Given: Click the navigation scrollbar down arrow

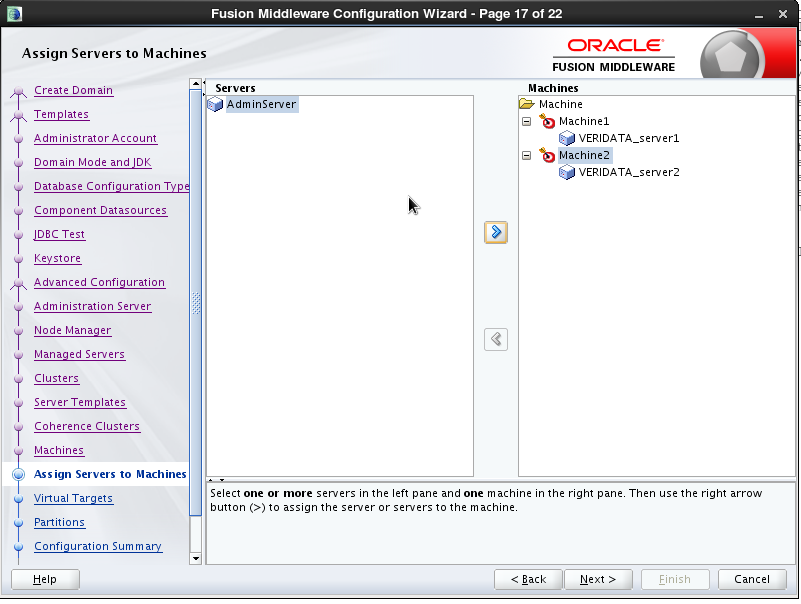Looking at the screenshot, I should pyautogui.click(x=196, y=559).
